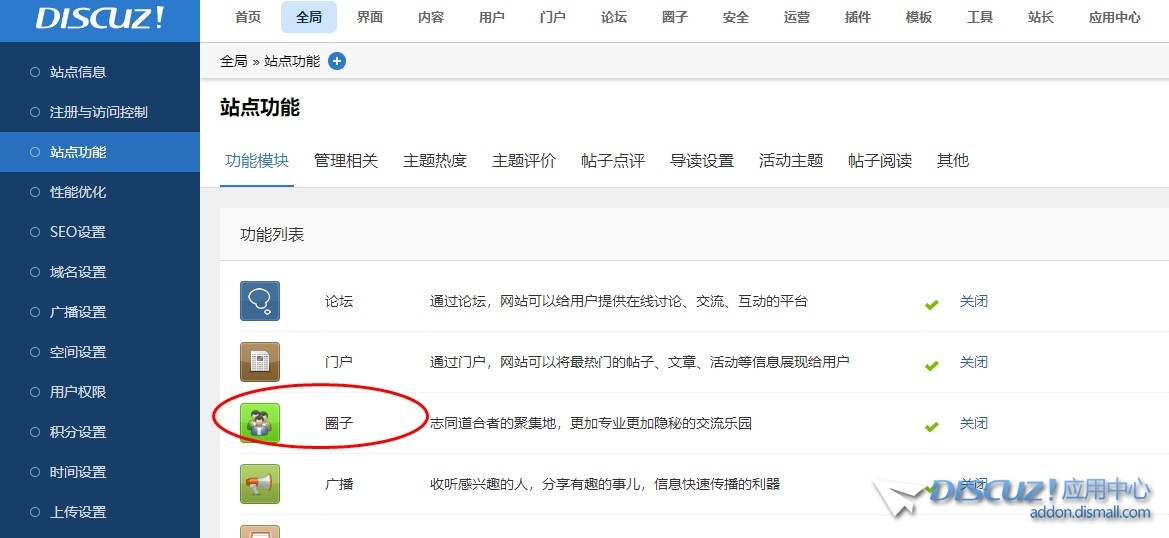
Task: Open 注册与访问控制 sidebar item
Action: [x=98, y=112]
